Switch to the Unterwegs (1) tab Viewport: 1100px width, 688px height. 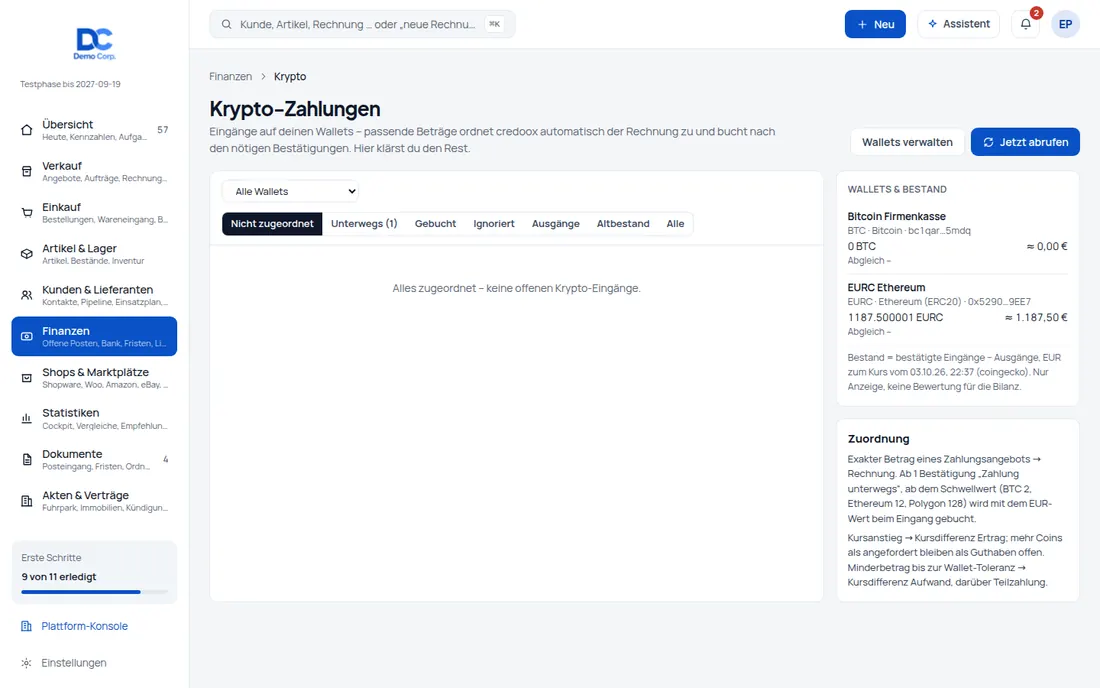click(364, 224)
